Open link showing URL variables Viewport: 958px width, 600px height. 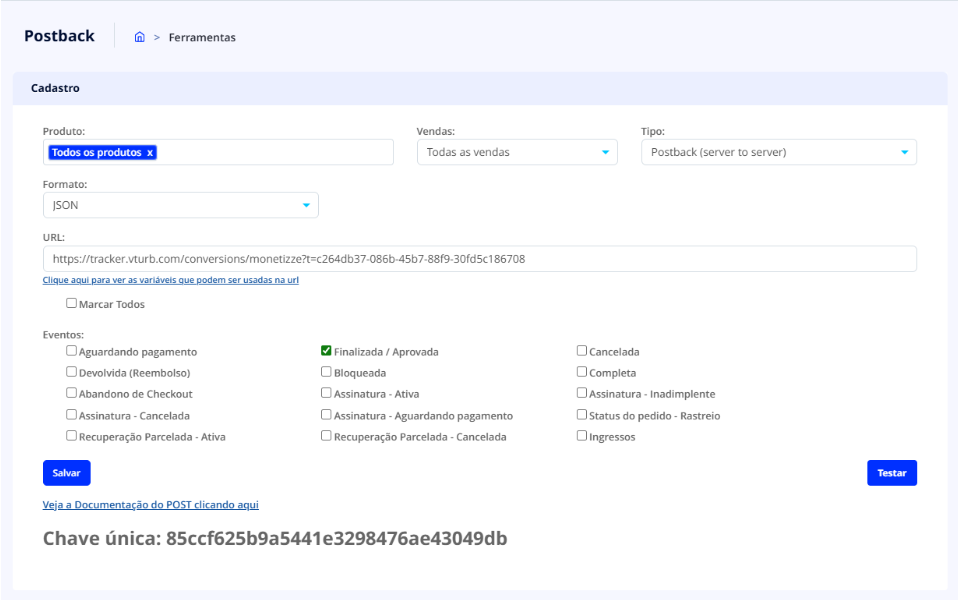(x=170, y=281)
